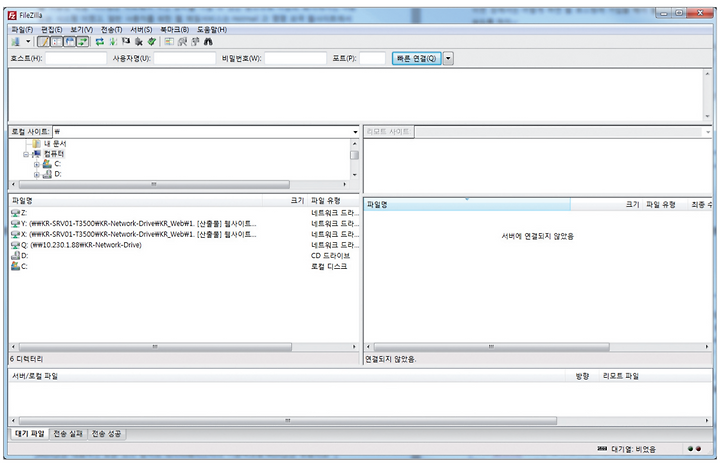The height and width of the screenshot is (466, 720).
Task: Click the 비밀번호(W) input field
Action: (x=295, y=58)
